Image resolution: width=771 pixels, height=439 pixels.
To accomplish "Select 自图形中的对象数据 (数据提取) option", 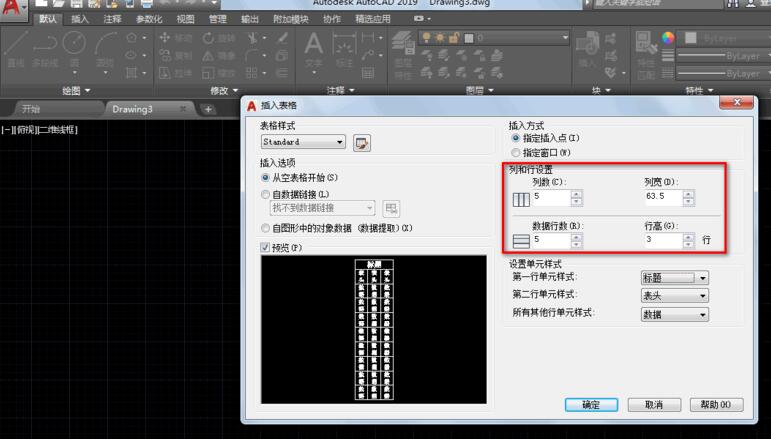I will click(266, 228).
